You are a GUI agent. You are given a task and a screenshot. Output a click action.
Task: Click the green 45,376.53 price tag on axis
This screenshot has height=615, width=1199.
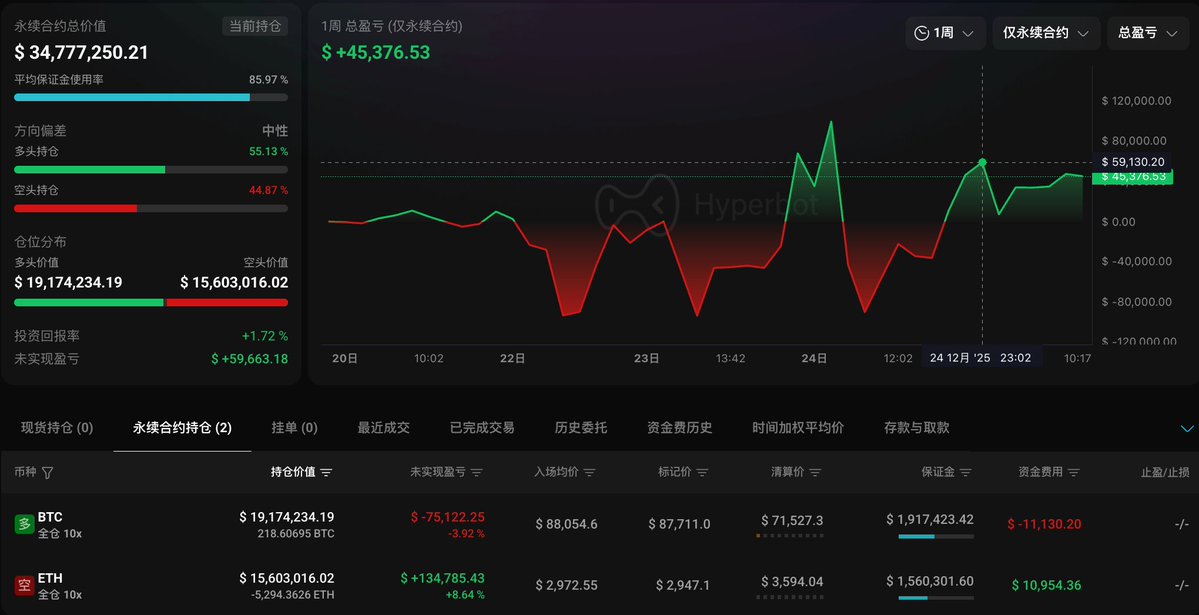(1132, 177)
